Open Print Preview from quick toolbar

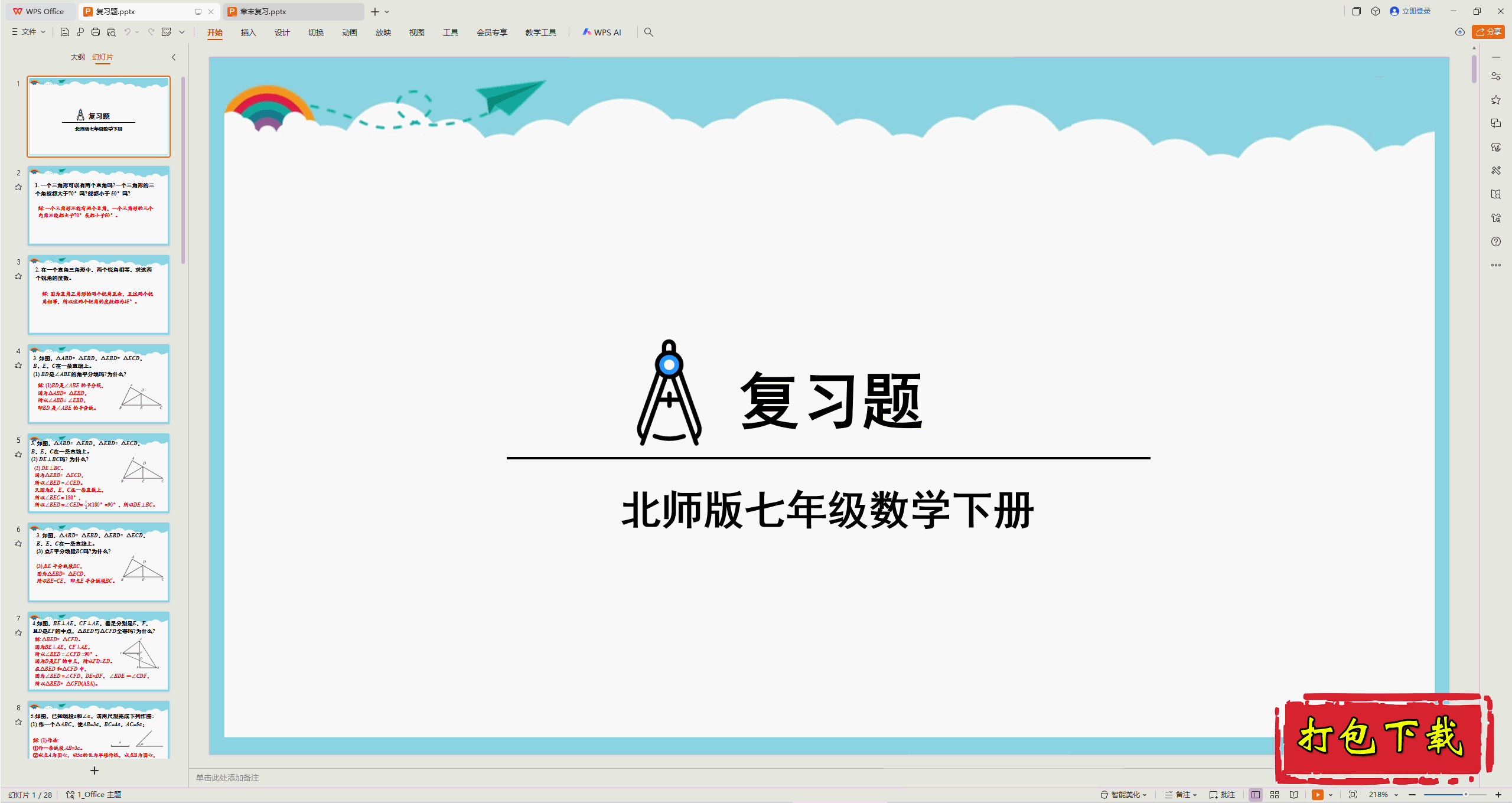click(111, 32)
